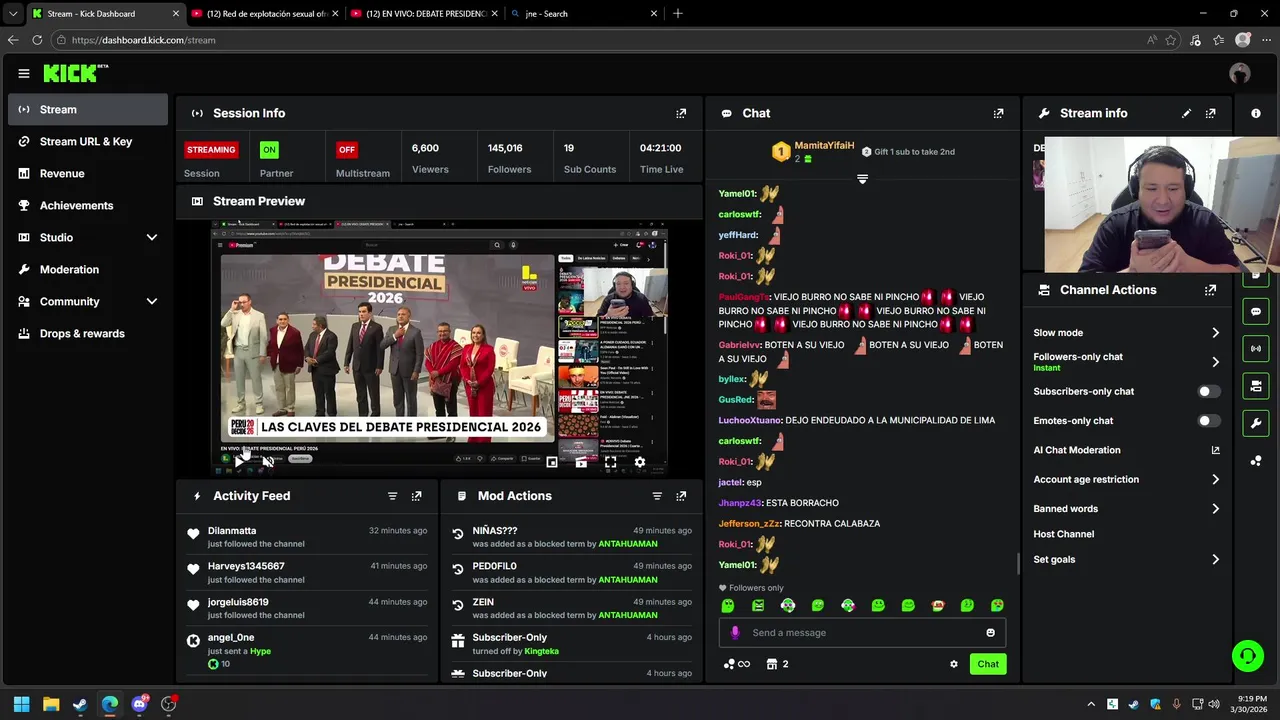This screenshot has width=1280, height=720.
Task: Click the purple microphone icon in message box
Action: pyautogui.click(x=735, y=632)
